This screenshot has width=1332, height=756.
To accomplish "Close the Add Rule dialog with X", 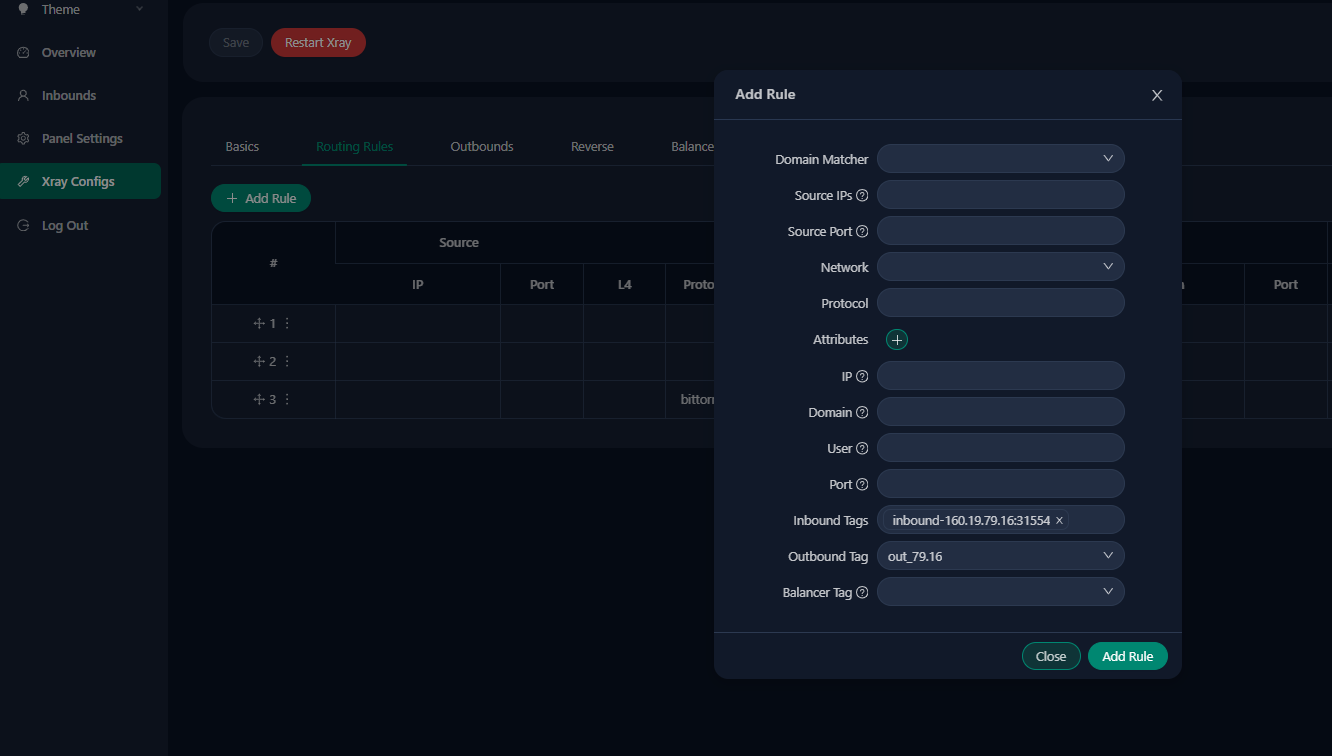I will [x=1157, y=95].
